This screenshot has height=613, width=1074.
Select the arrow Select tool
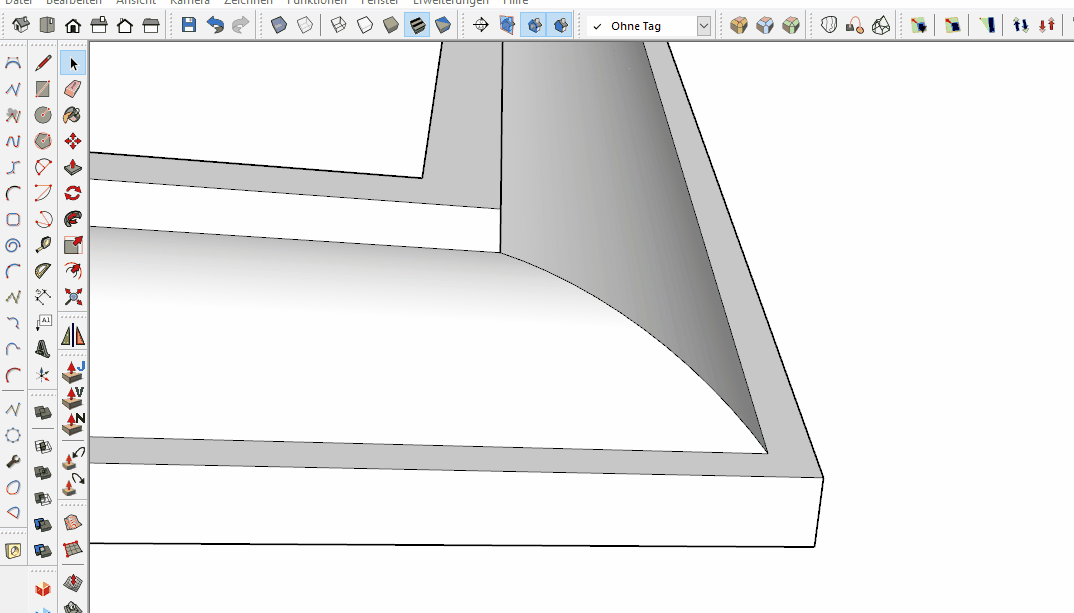(x=73, y=64)
